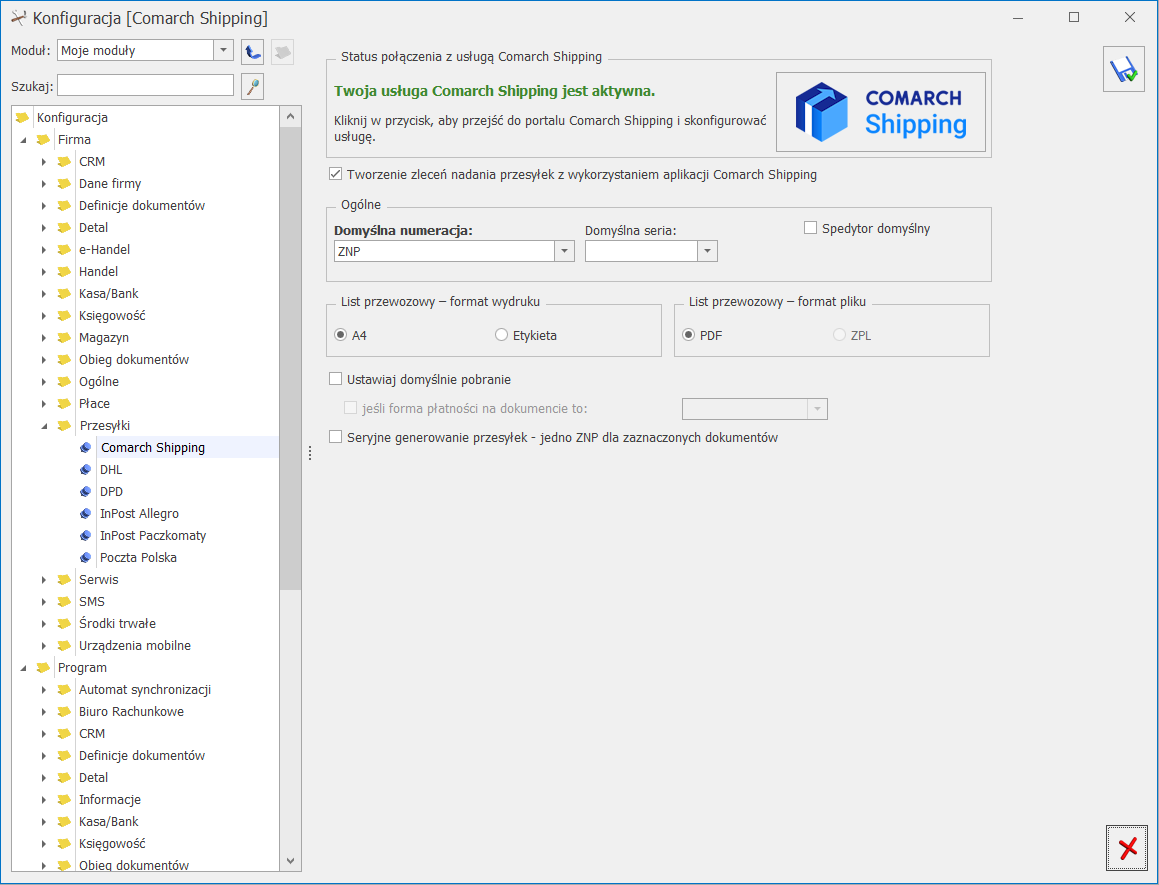Click the e-Handel folder icon
1159x885 pixels.
click(x=64, y=250)
